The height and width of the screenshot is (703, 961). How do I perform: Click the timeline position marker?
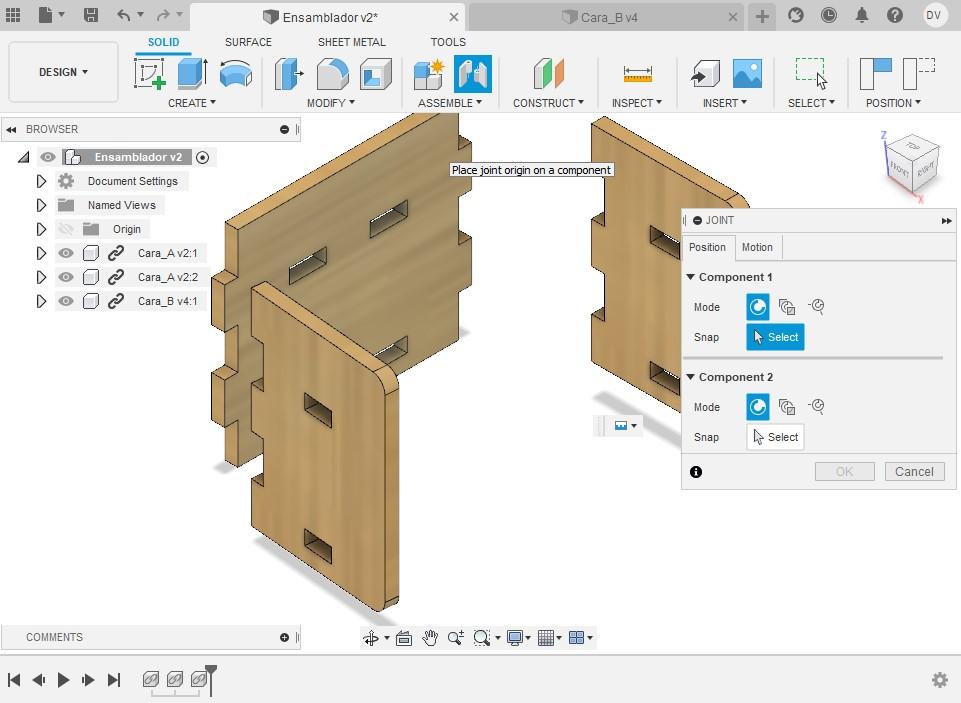(x=211, y=679)
